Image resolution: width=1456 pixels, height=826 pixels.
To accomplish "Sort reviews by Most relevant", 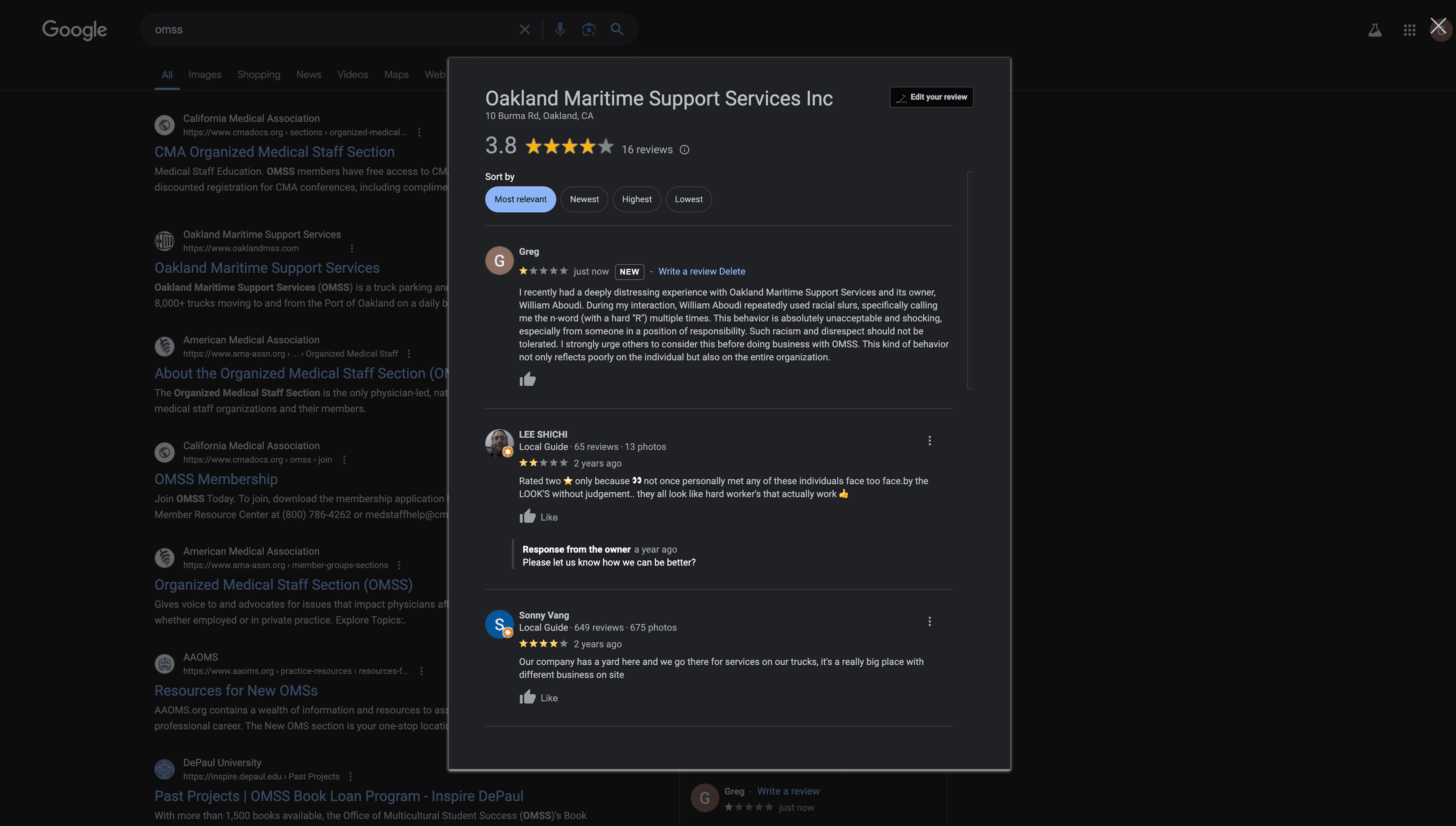I will click(x=520, y=200).
